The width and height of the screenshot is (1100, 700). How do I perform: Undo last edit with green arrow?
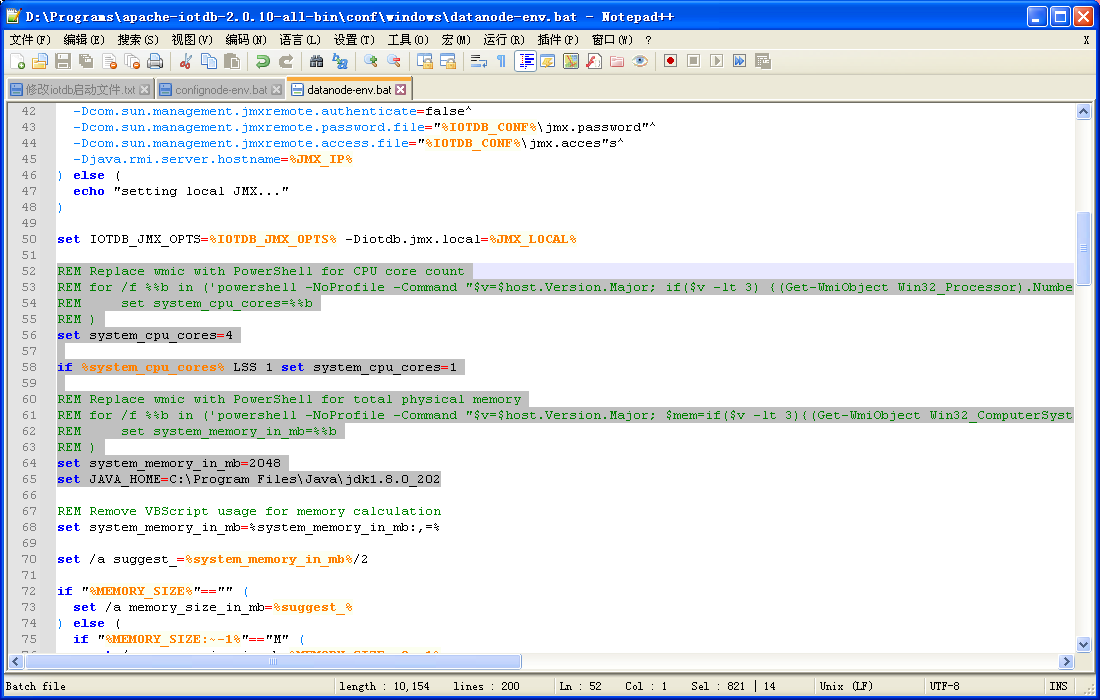click(x=263, y=62)
